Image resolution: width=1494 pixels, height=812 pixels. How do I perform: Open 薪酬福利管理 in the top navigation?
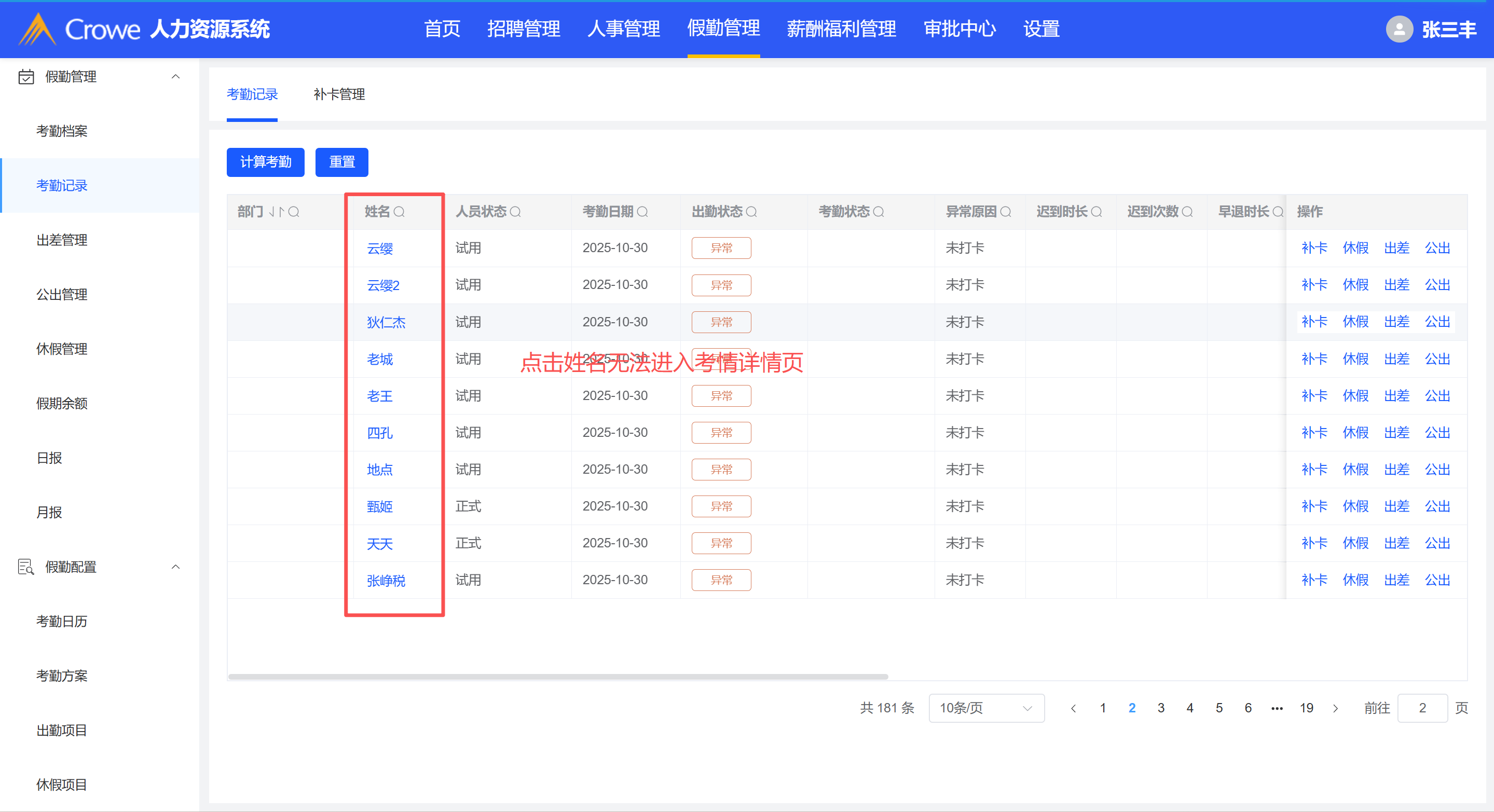tap(841, 29)
